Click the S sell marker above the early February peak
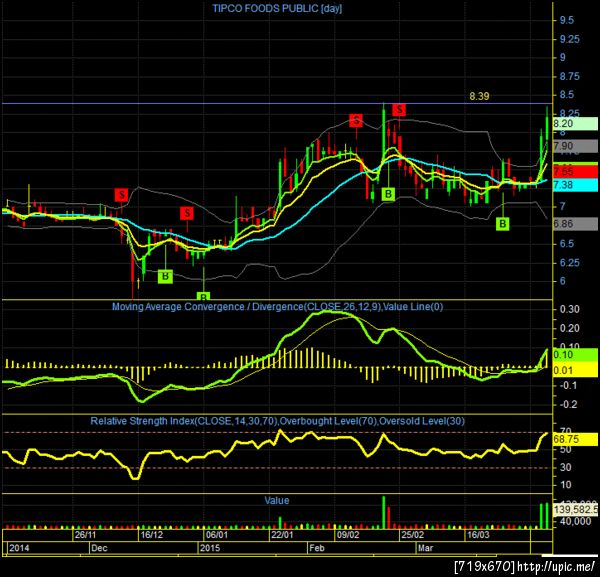This screenshot has width=600, height=577. click(x=356, y=120)
